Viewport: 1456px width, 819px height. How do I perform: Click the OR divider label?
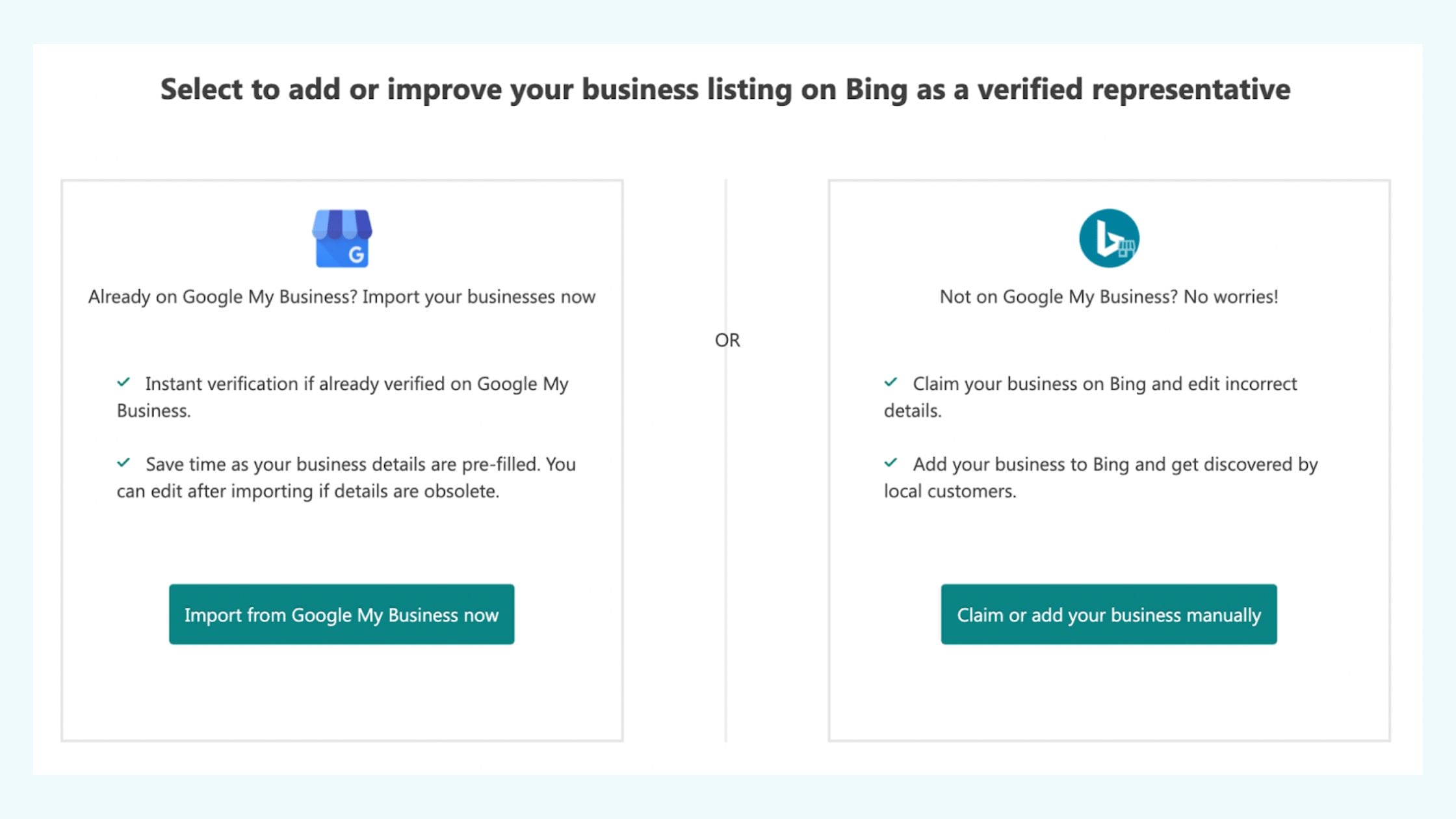tap(728, 339)
